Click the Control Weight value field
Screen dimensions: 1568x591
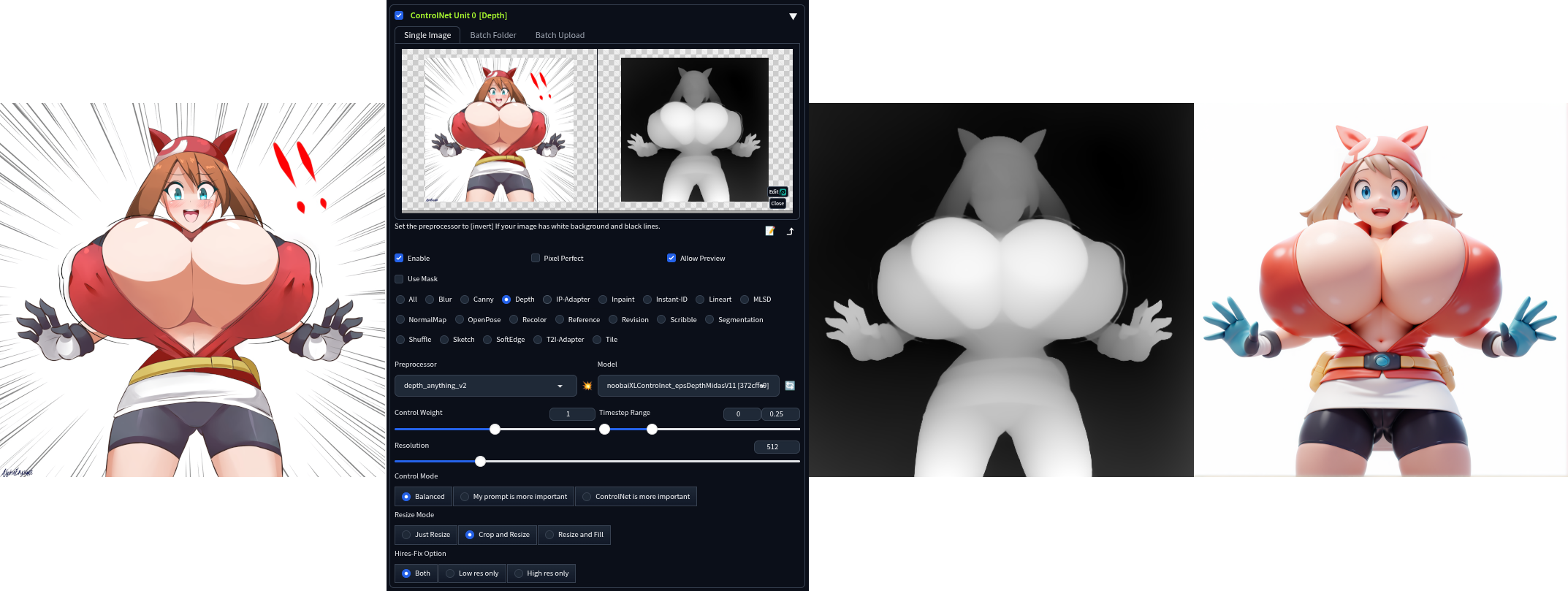[x=572, y=414]
